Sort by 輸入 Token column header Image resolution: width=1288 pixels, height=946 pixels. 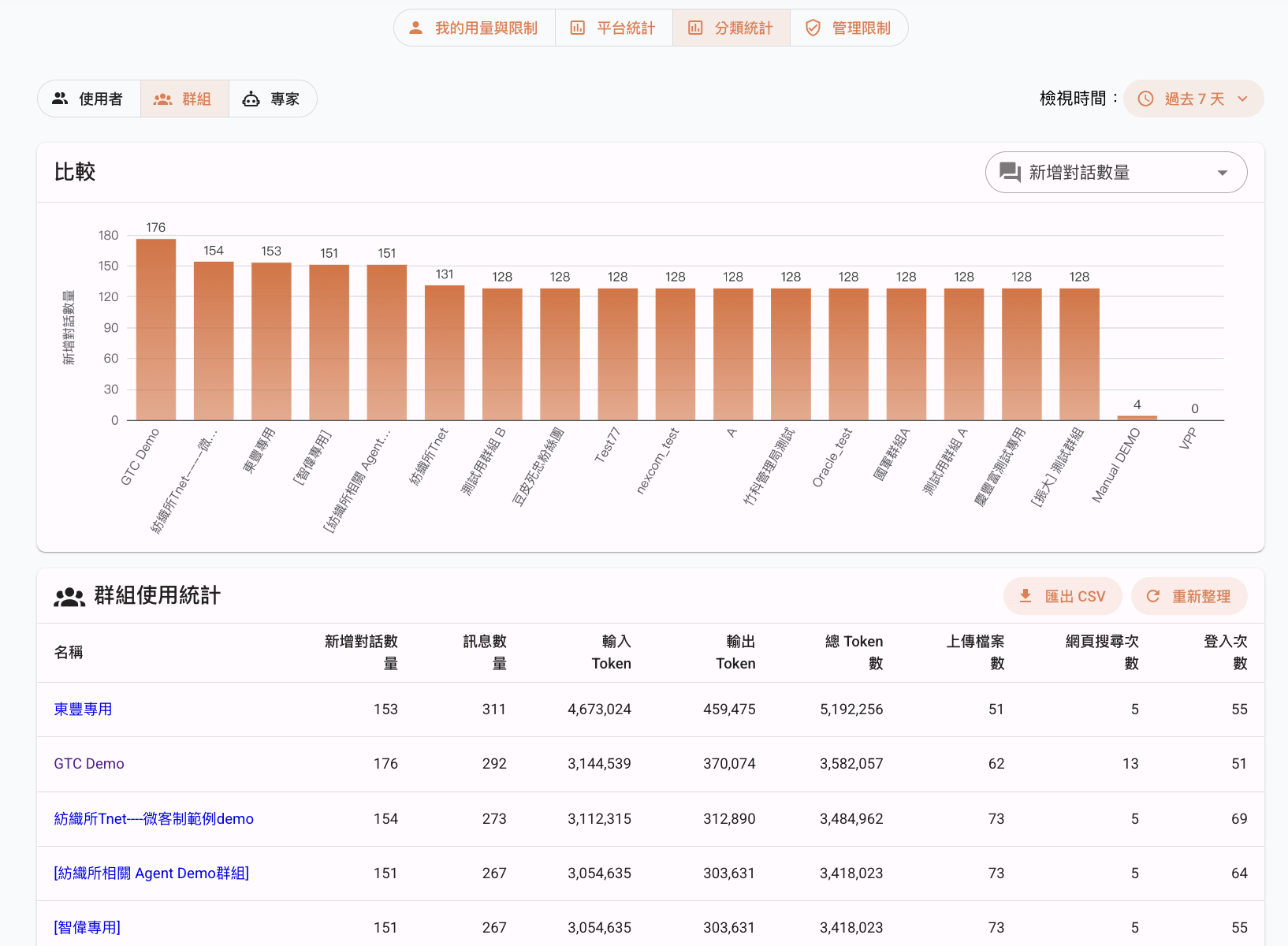click(x=612, y=652)
